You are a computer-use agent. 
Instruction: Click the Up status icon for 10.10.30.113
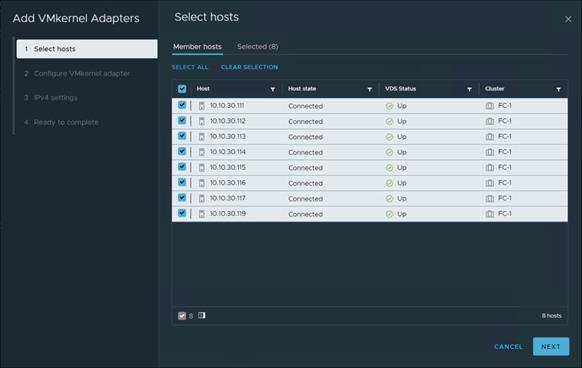[x=389, y=137]
